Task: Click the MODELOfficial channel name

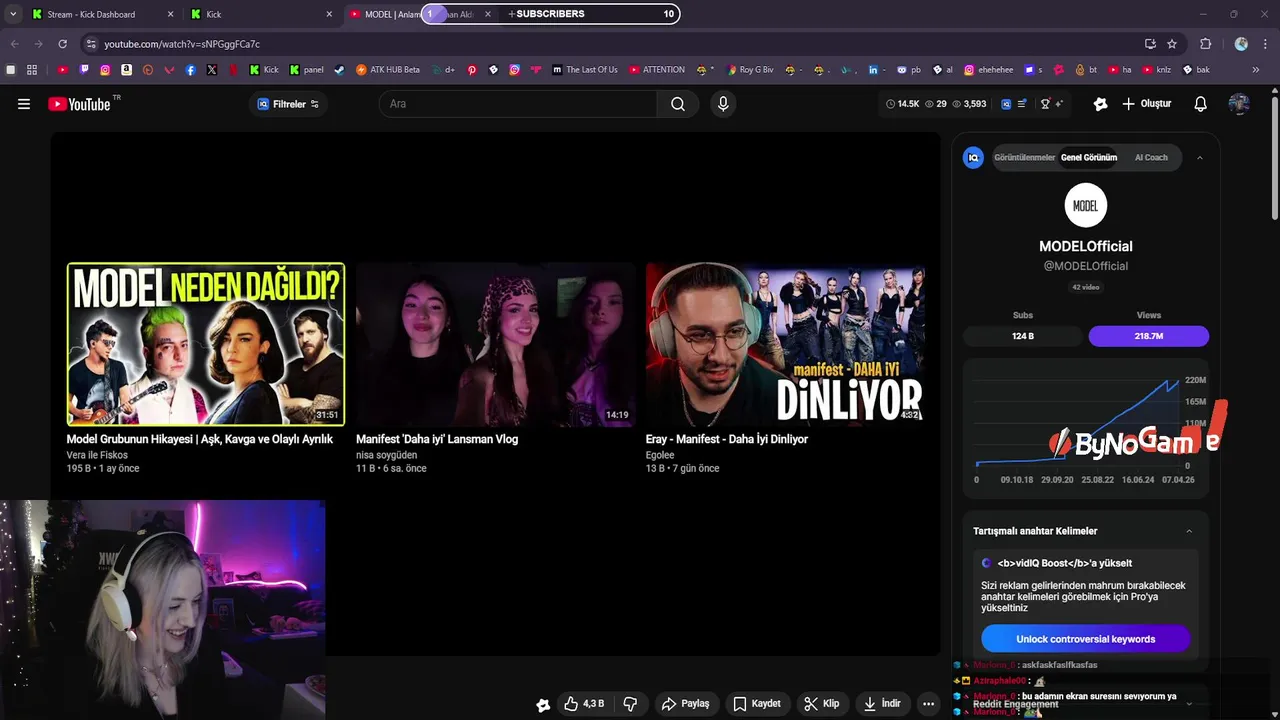Action: [1086, 246]
